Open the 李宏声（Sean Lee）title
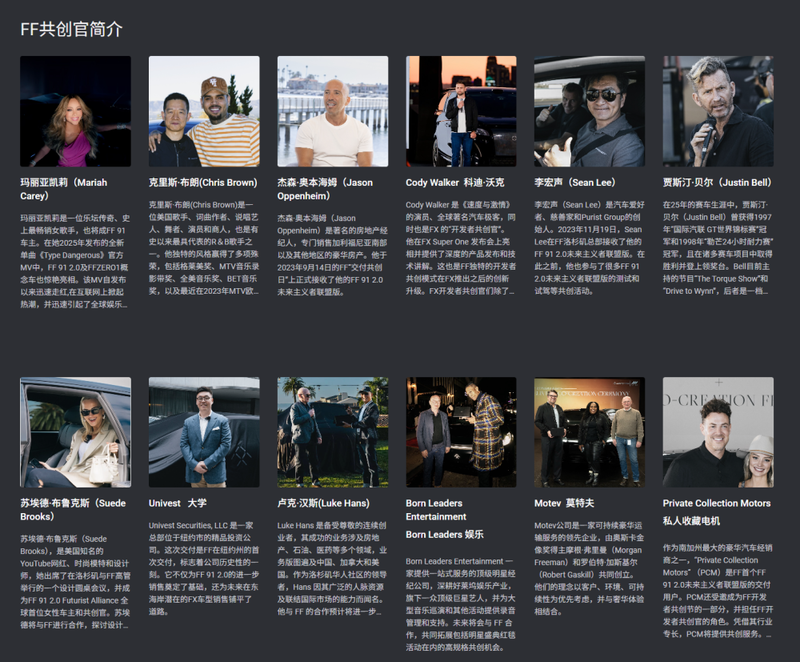Viewport: 800px width, 662px height. [x=575, y=183]
